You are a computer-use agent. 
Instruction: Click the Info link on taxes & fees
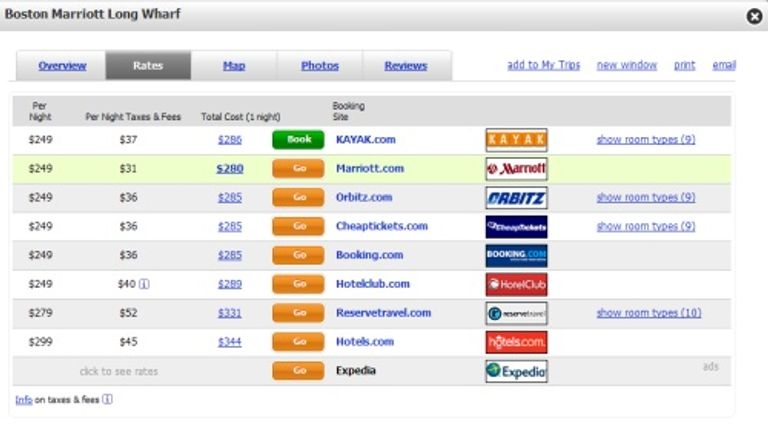point(24,400)
